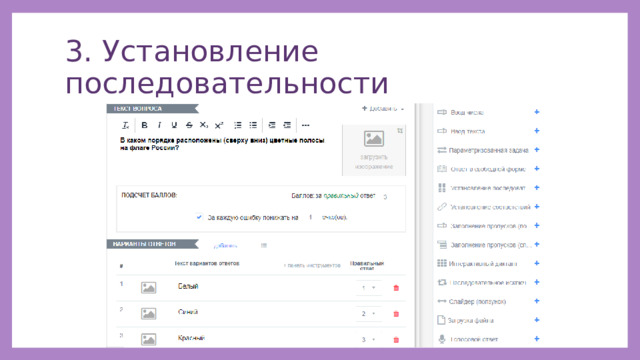
Task: Add an image to the Белый answer
Action: pyautogui.click(x=149, y=287)
